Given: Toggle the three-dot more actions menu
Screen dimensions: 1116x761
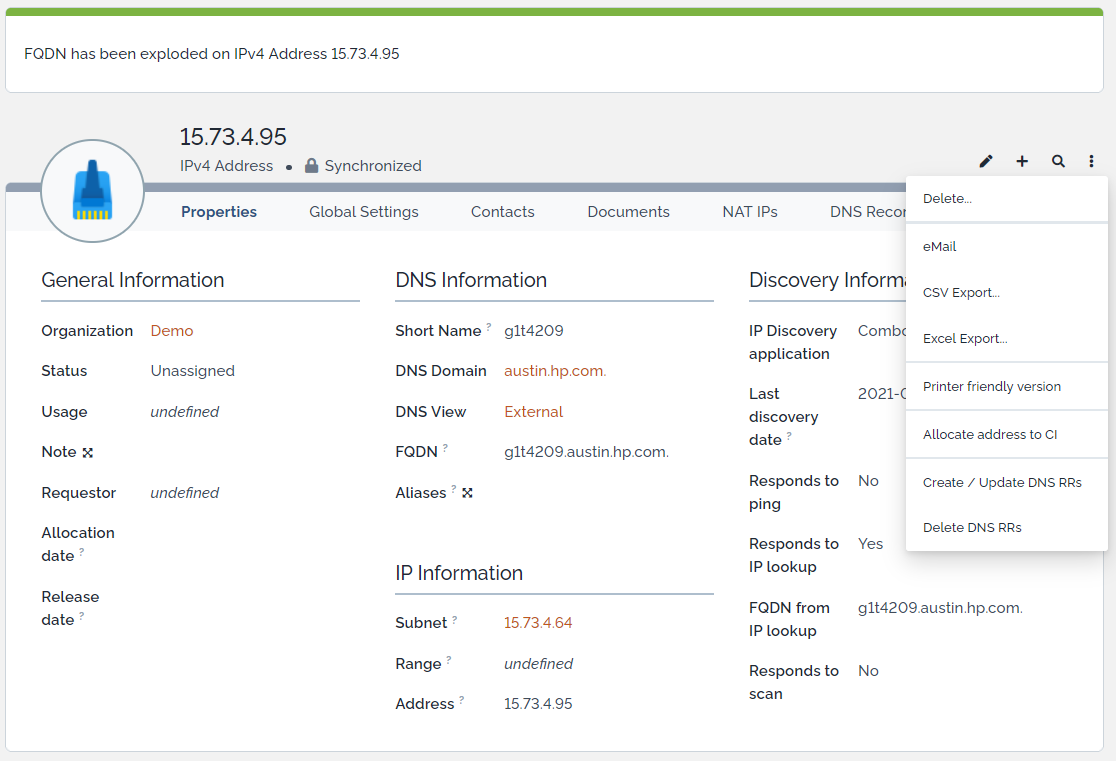Looking at the screenshot, I should click(1092, 161).
